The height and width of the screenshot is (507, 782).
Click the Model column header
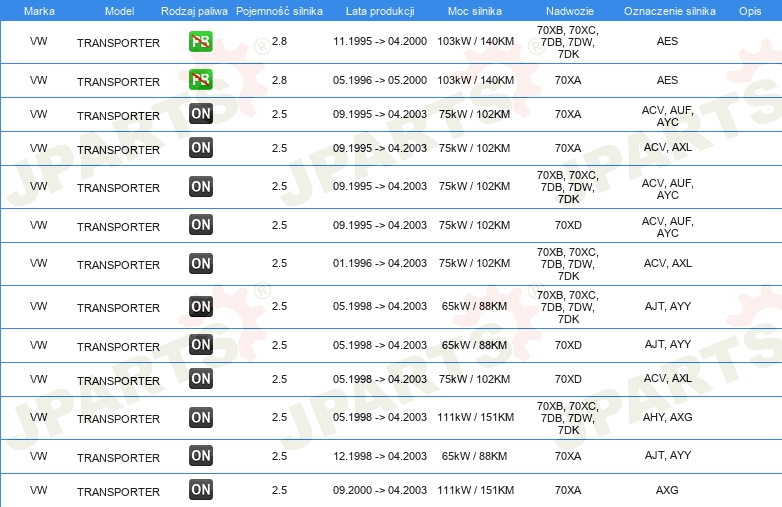coord(119,11)
